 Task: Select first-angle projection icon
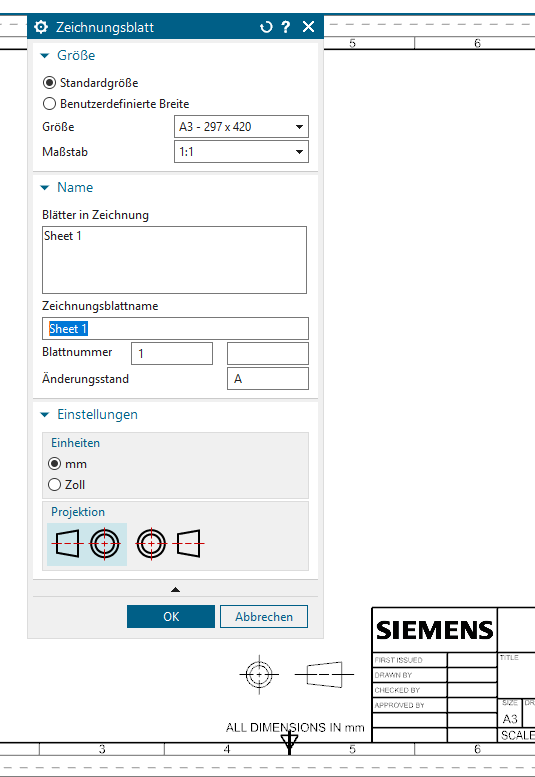coord(87,544)
